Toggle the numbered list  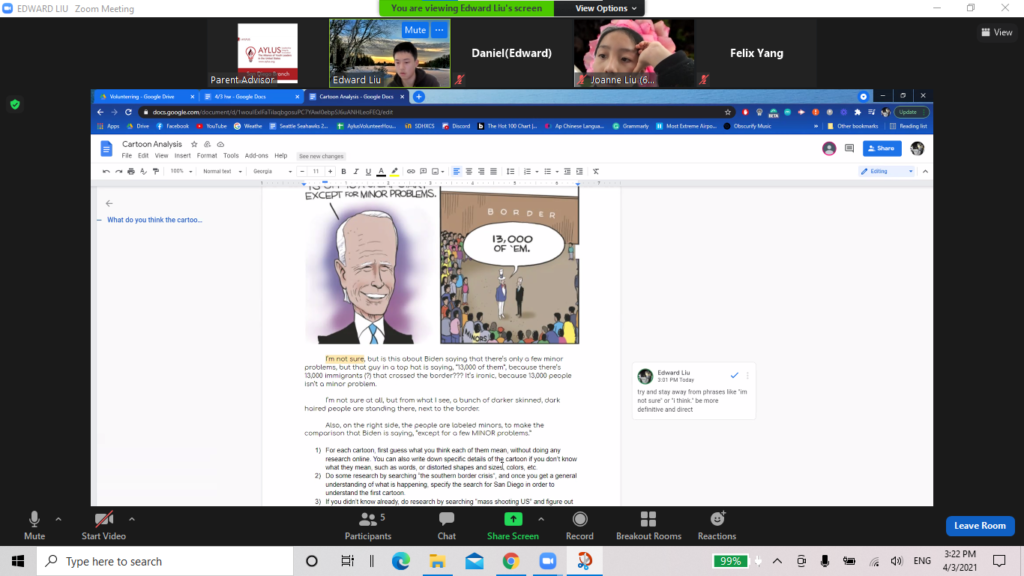coord(527,171)
